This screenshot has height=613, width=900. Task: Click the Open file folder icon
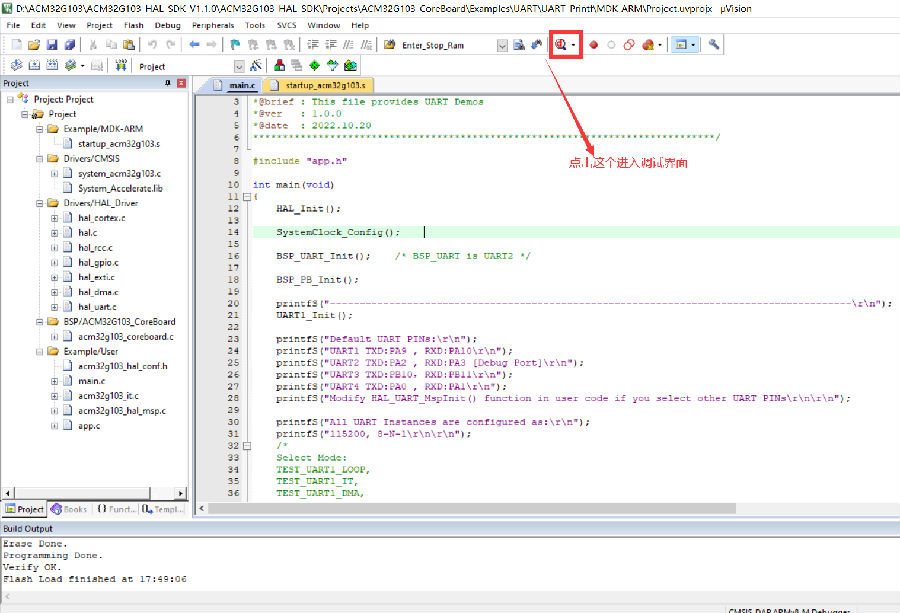click(34, 45)
